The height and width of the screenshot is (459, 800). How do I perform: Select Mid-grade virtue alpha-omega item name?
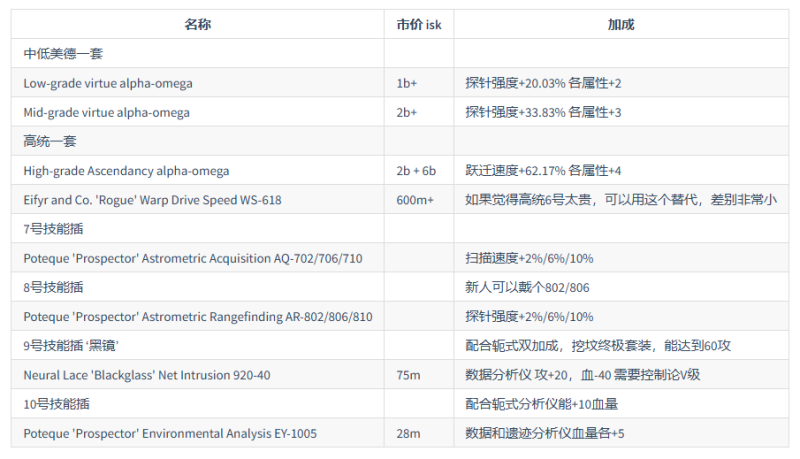pyautogui.click(x=107, y=112)
